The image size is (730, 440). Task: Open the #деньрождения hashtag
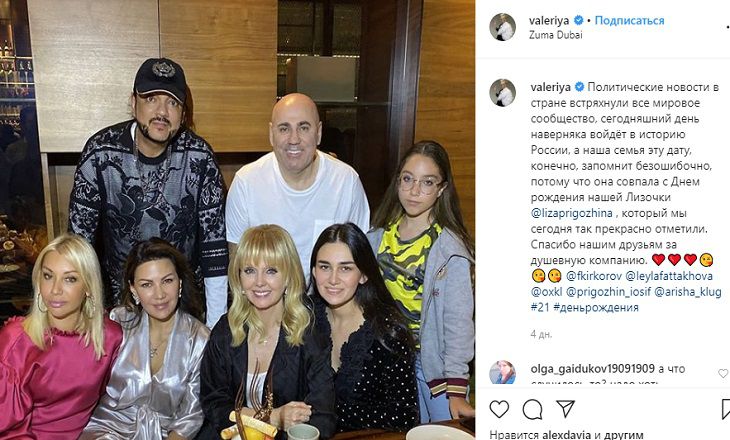click(x=596, y=307)
